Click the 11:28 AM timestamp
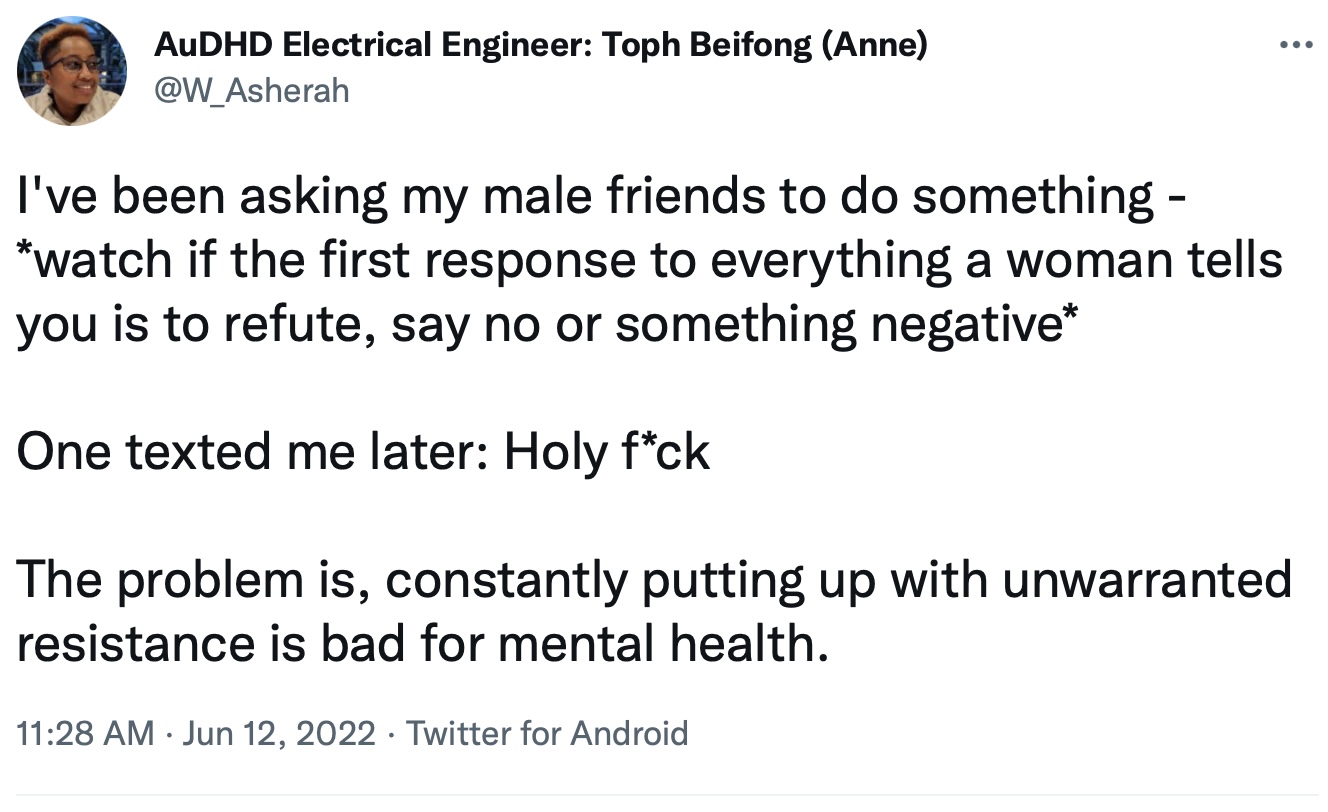The width and height of the screenshot is (1328, 812). click(86, 734)
